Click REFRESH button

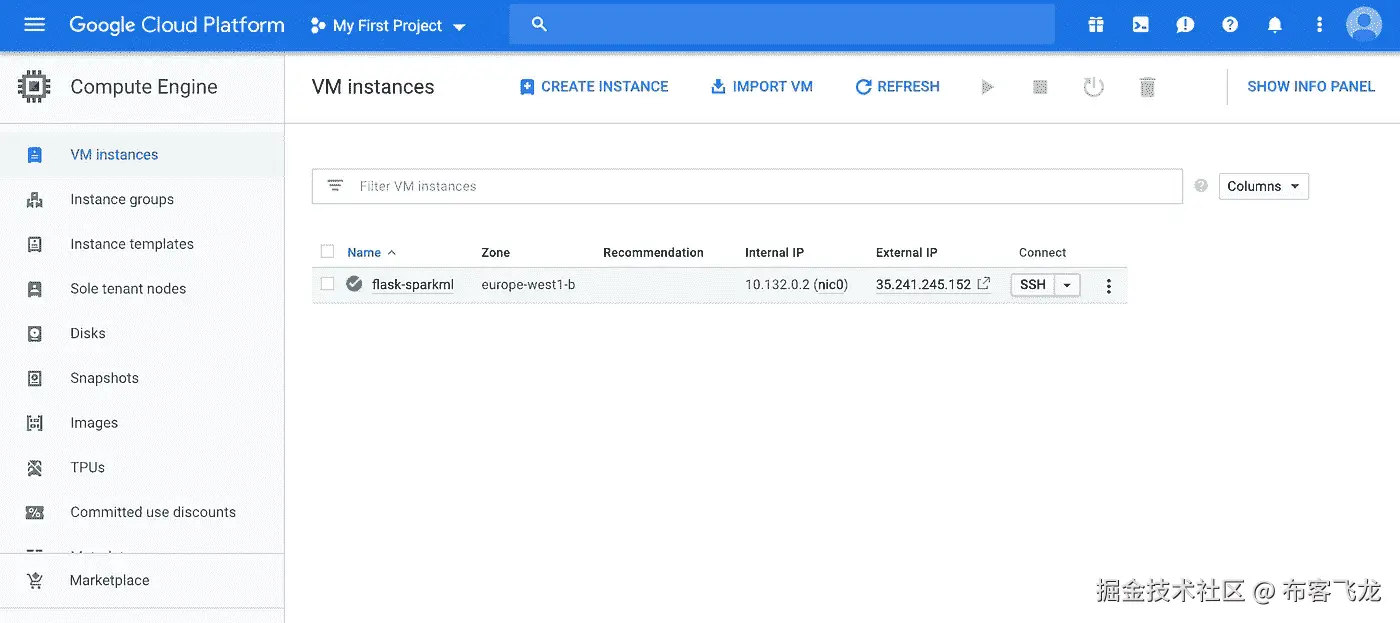897,87
